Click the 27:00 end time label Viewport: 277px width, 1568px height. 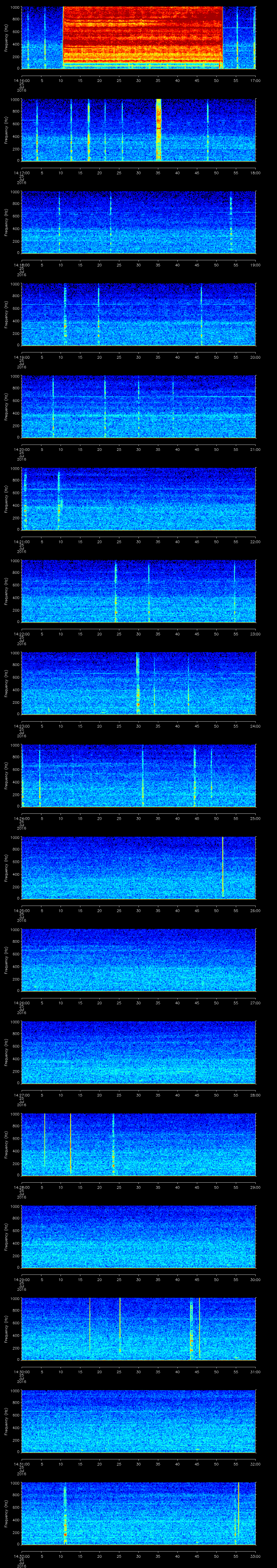255,1003
